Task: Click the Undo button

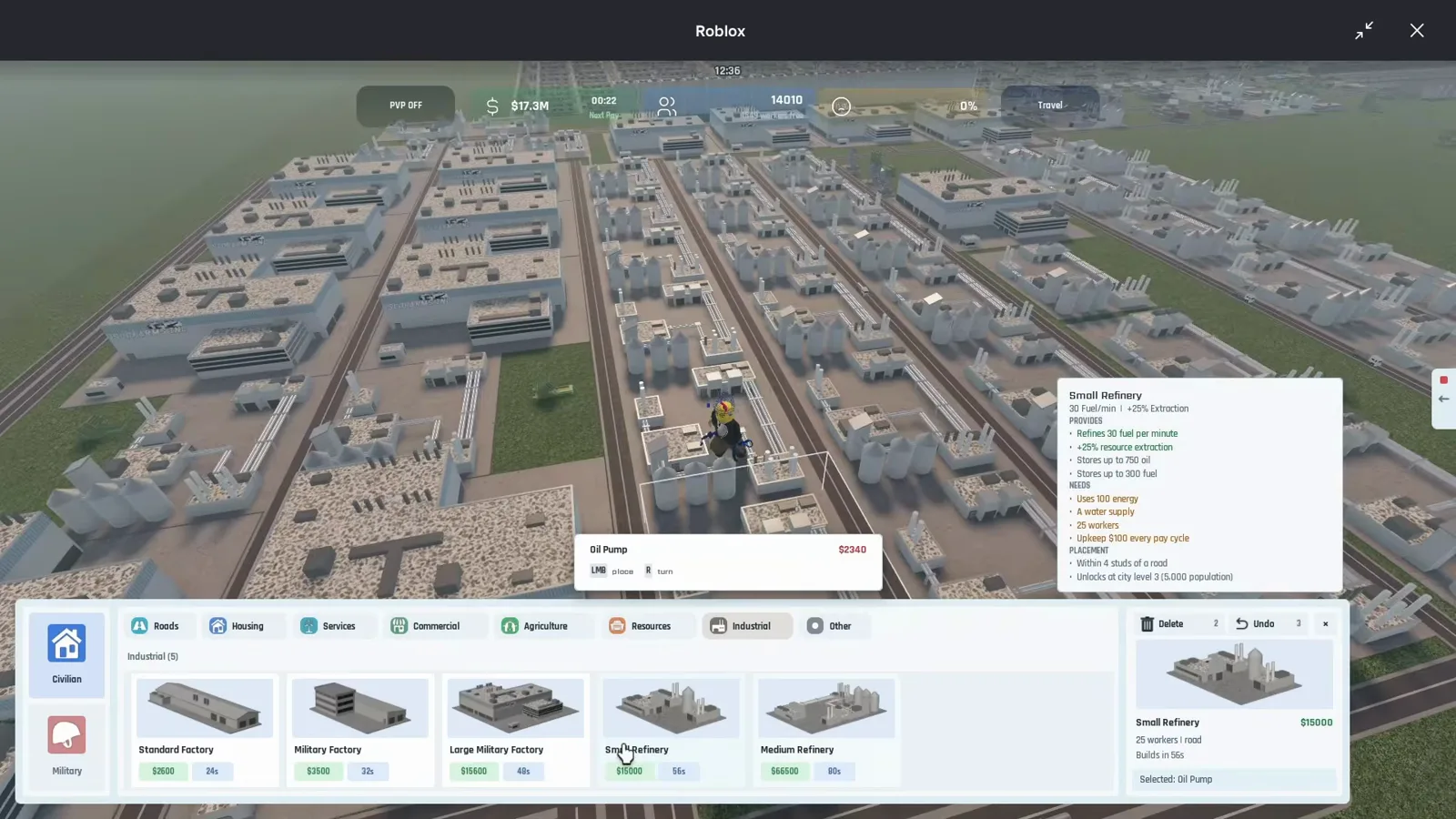Action: point(1268,624)
